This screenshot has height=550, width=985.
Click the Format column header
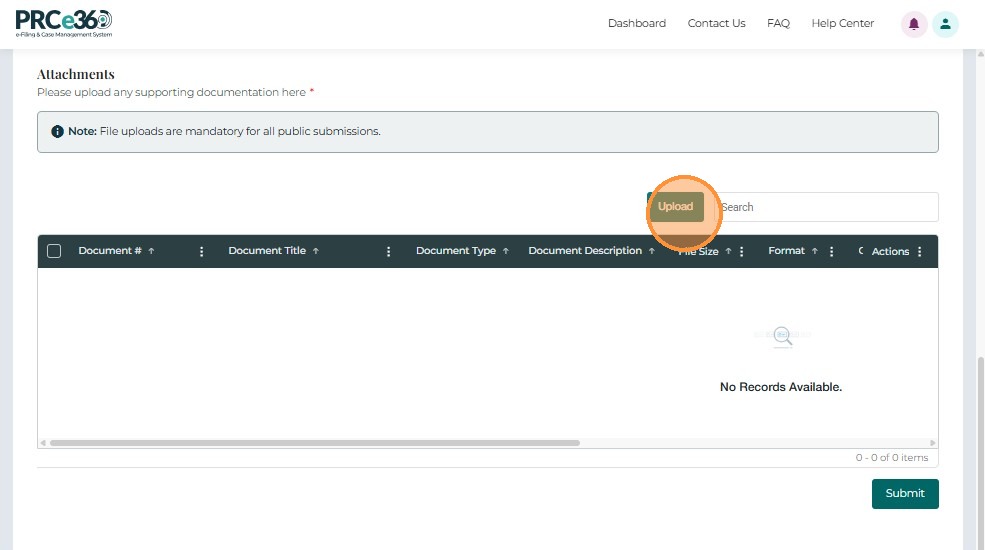click(786, 251)
